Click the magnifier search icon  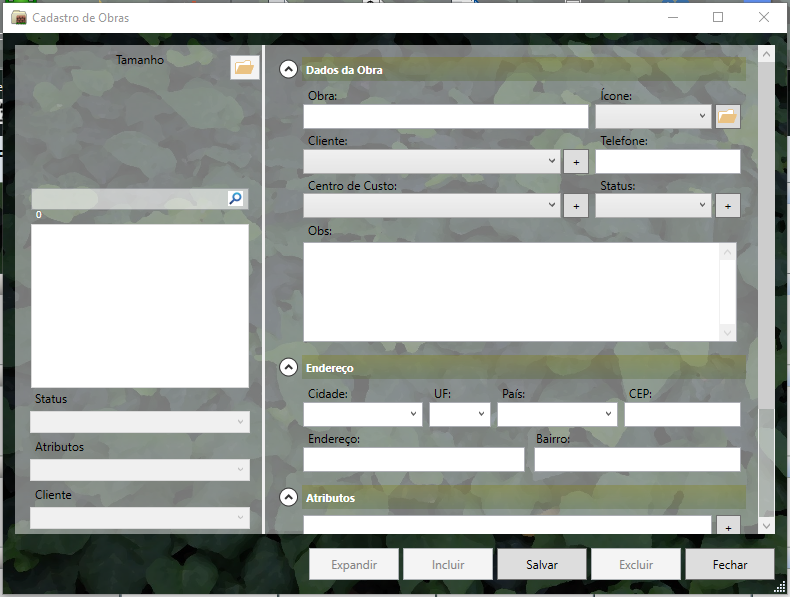click(x=235, y=199)
